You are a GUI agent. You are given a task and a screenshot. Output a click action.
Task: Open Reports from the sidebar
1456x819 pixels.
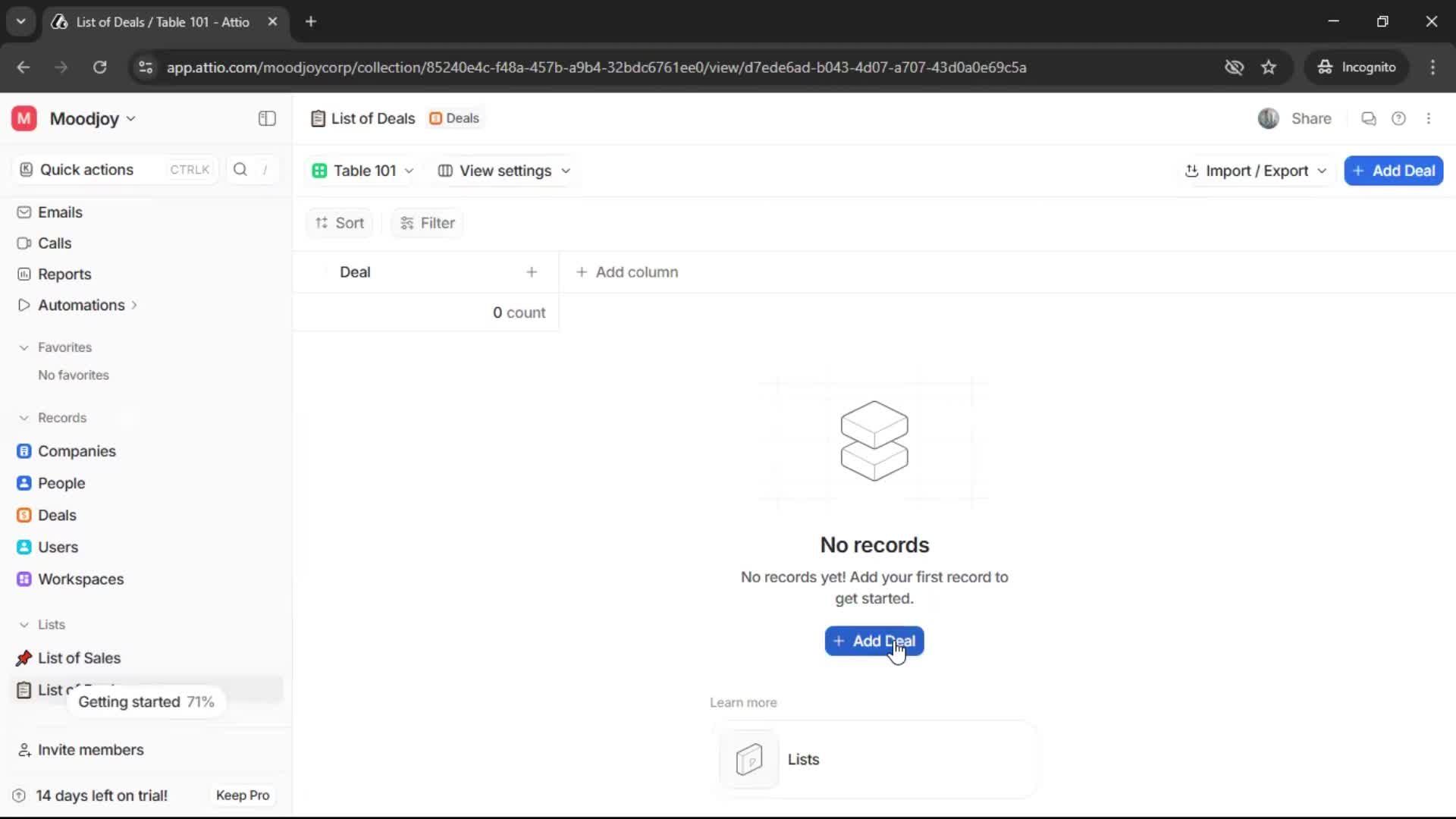tap(63, 274)
